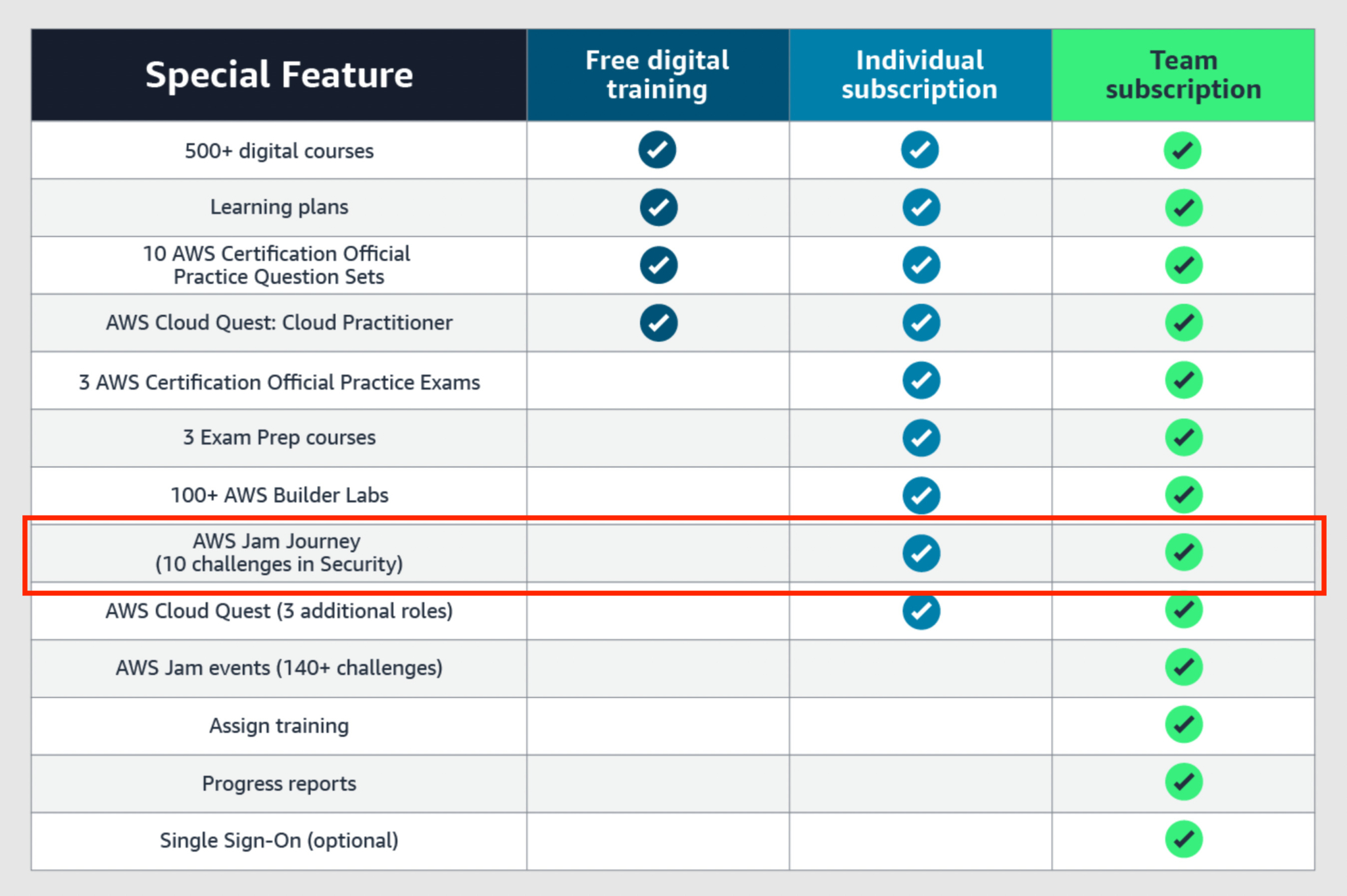
Task: Select the green Team subscription header
Action: tap(1183, 75)
